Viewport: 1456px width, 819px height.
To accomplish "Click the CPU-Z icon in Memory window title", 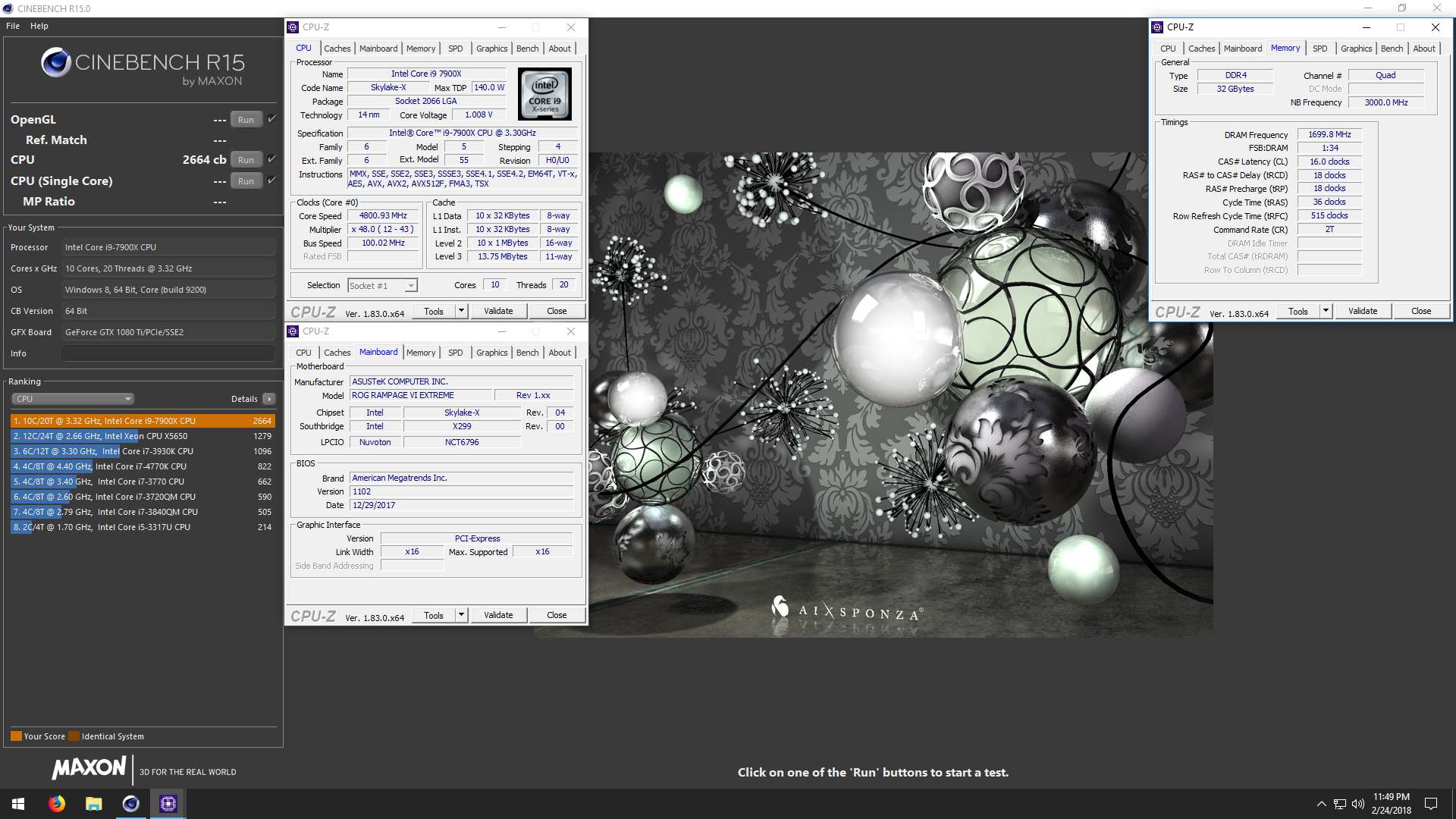I will [1157, 27].
